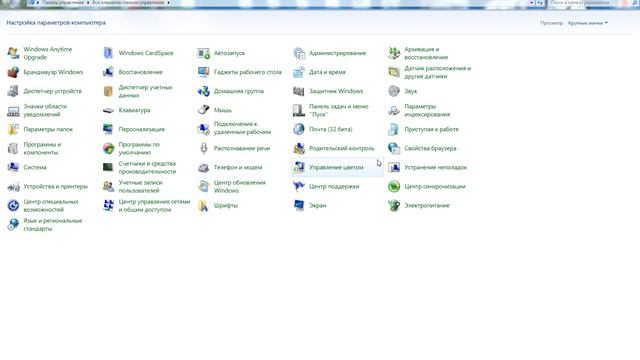The image size is (640, 360).
Task: Open the Windows CardSpace icon
Action: [x=108, y=53]
